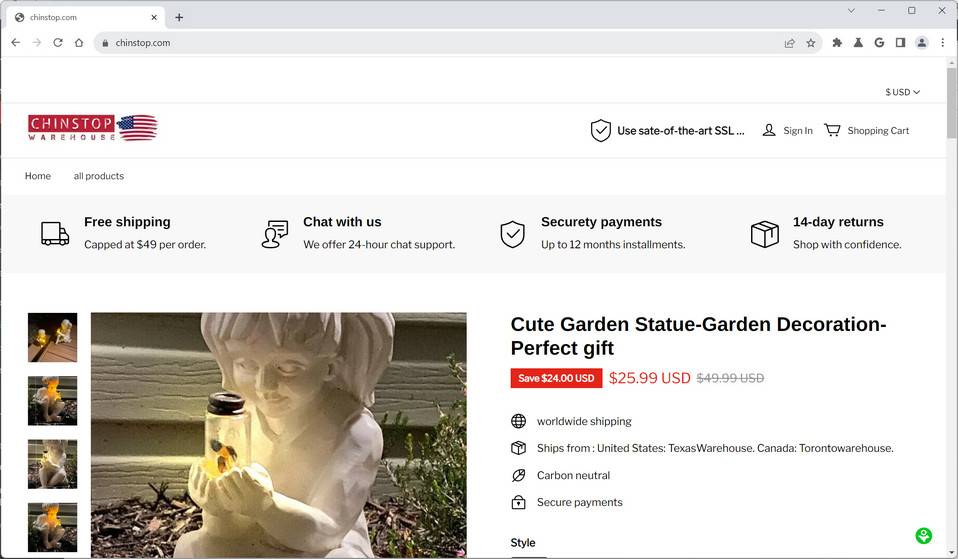Click the 14-day returns box icon
Screen dimensions: 958x559
coord(764,234)
